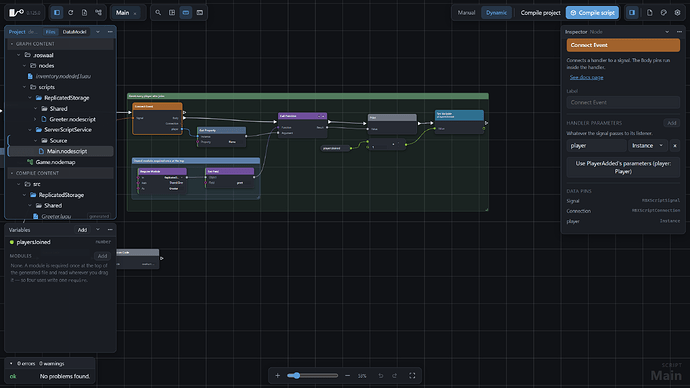
Task: Select the Shared folder under scripts
Action: click(x=58, y=109)
